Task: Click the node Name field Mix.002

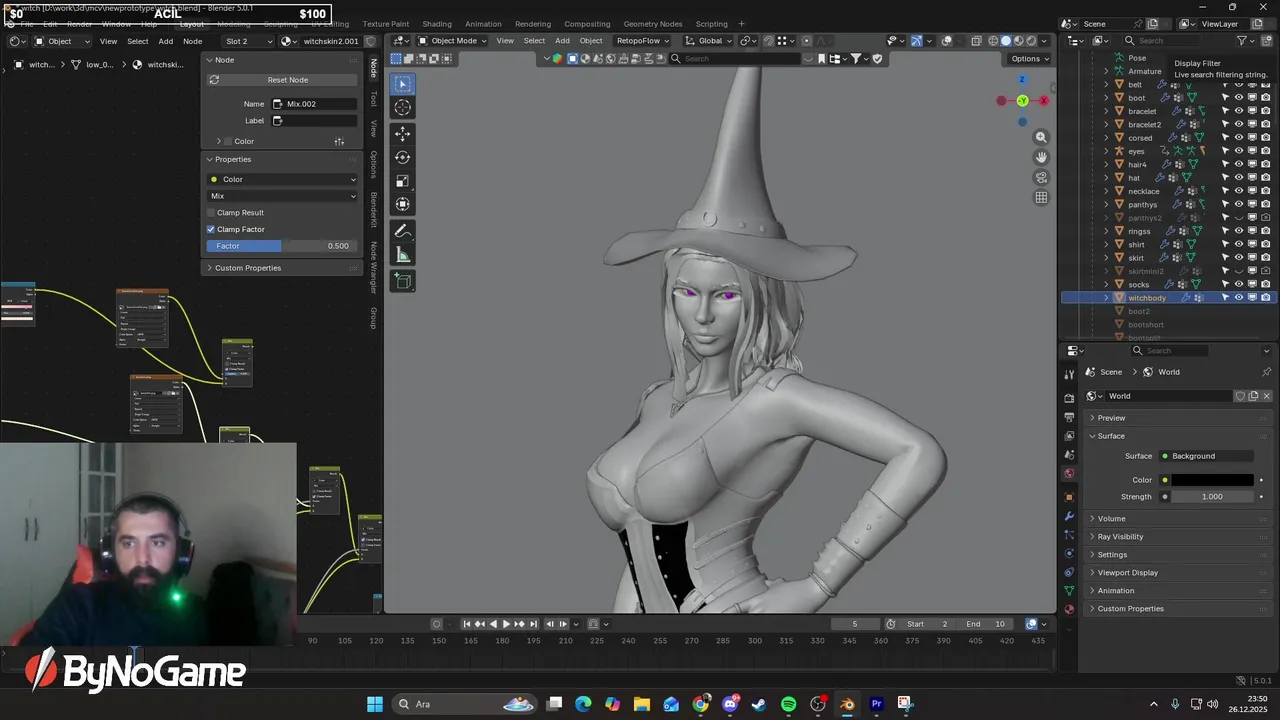Action: click(x=315, y=104)
